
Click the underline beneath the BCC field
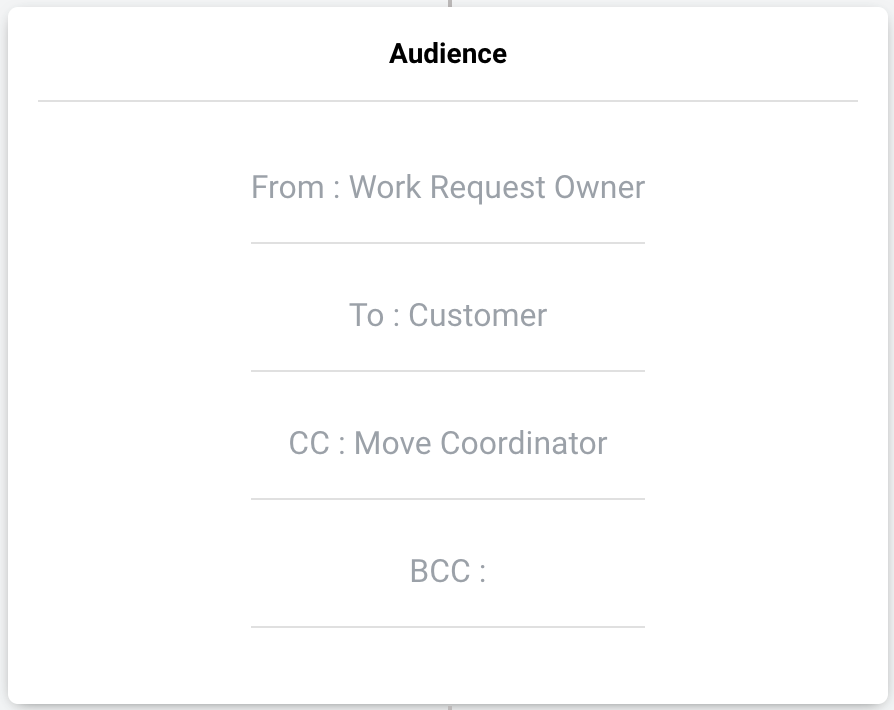[x=447, y=626]
